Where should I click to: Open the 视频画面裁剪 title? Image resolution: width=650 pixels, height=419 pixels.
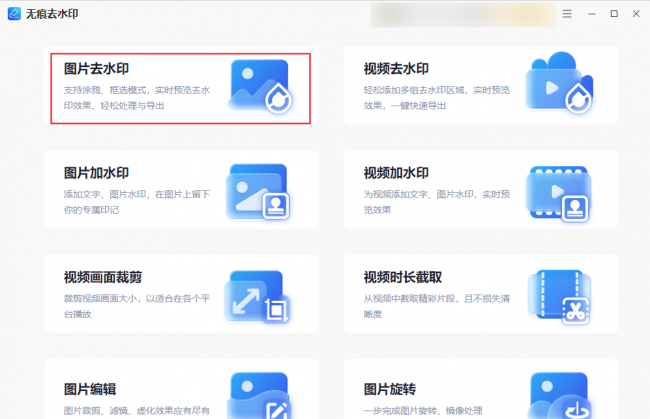tap(103, 277)
